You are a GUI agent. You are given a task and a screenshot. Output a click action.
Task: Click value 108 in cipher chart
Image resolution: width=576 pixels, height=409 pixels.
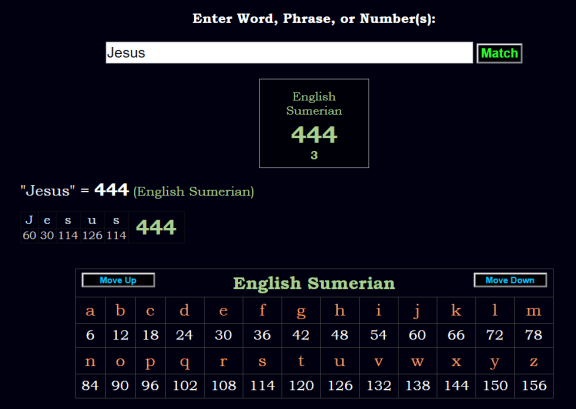[x=223, y=386]
